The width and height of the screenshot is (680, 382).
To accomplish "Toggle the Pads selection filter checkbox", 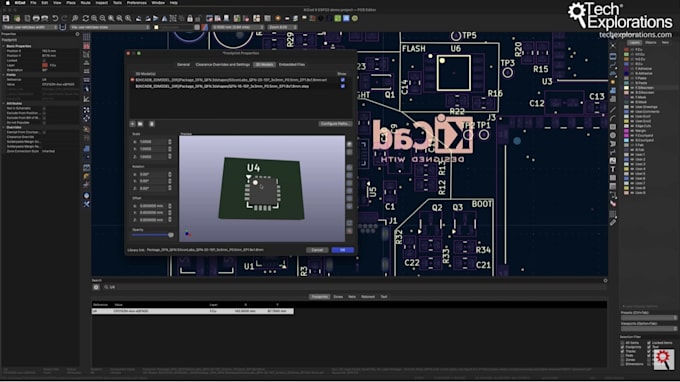I will coord(623,356).
